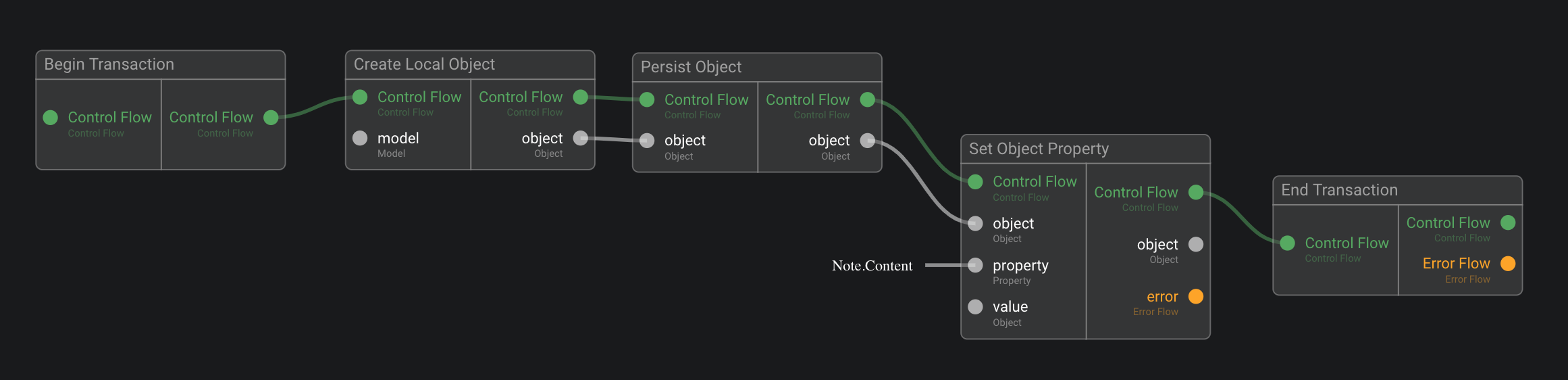
Task: Click Persist Object's object input port
Action: pyautogui.click(x=647, y=141)
